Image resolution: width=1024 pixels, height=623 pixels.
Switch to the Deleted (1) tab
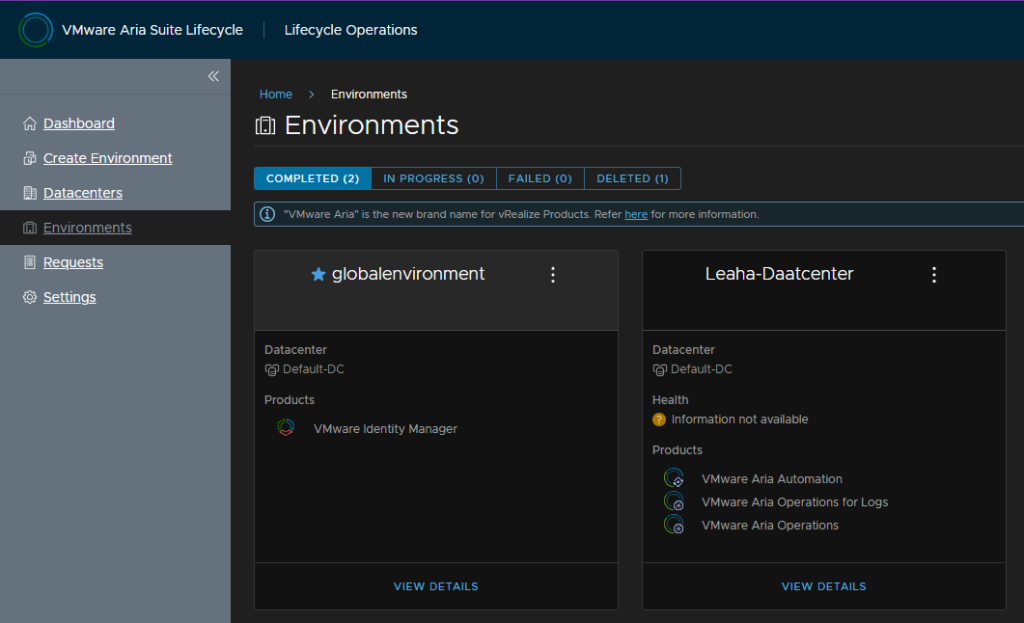pyautogui.click(x=632, y=178)
